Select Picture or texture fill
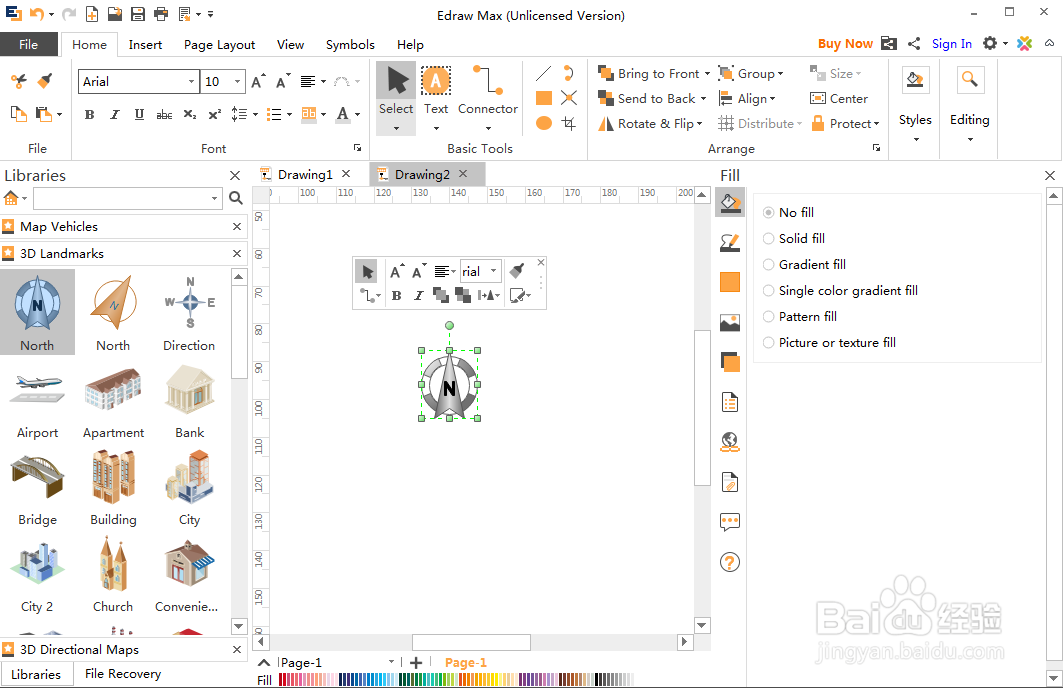This screenshot has height=688, width=1063. click(x=829, y=342)
